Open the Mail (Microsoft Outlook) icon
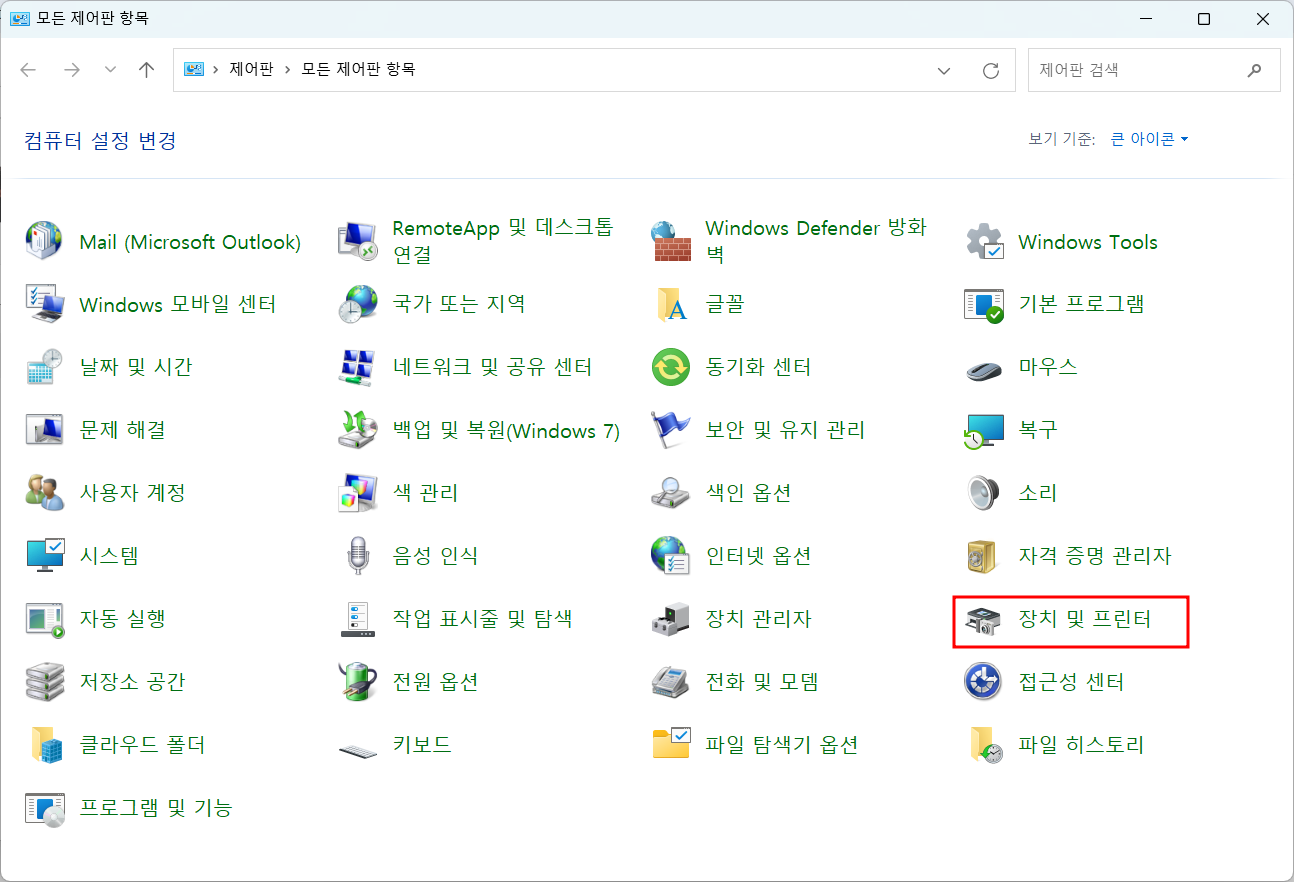The image size is (1294, 882). pyautogui.click(x=44, y=242)
